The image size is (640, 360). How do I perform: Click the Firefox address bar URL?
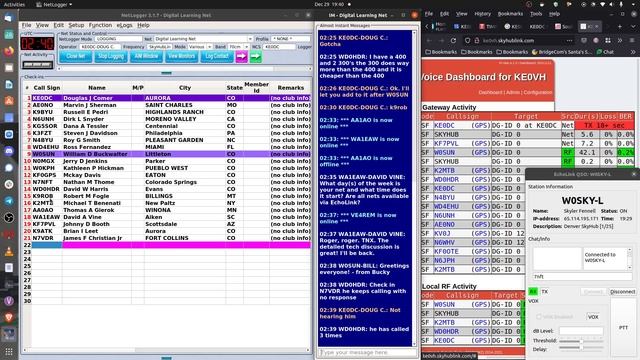(508, 40)
